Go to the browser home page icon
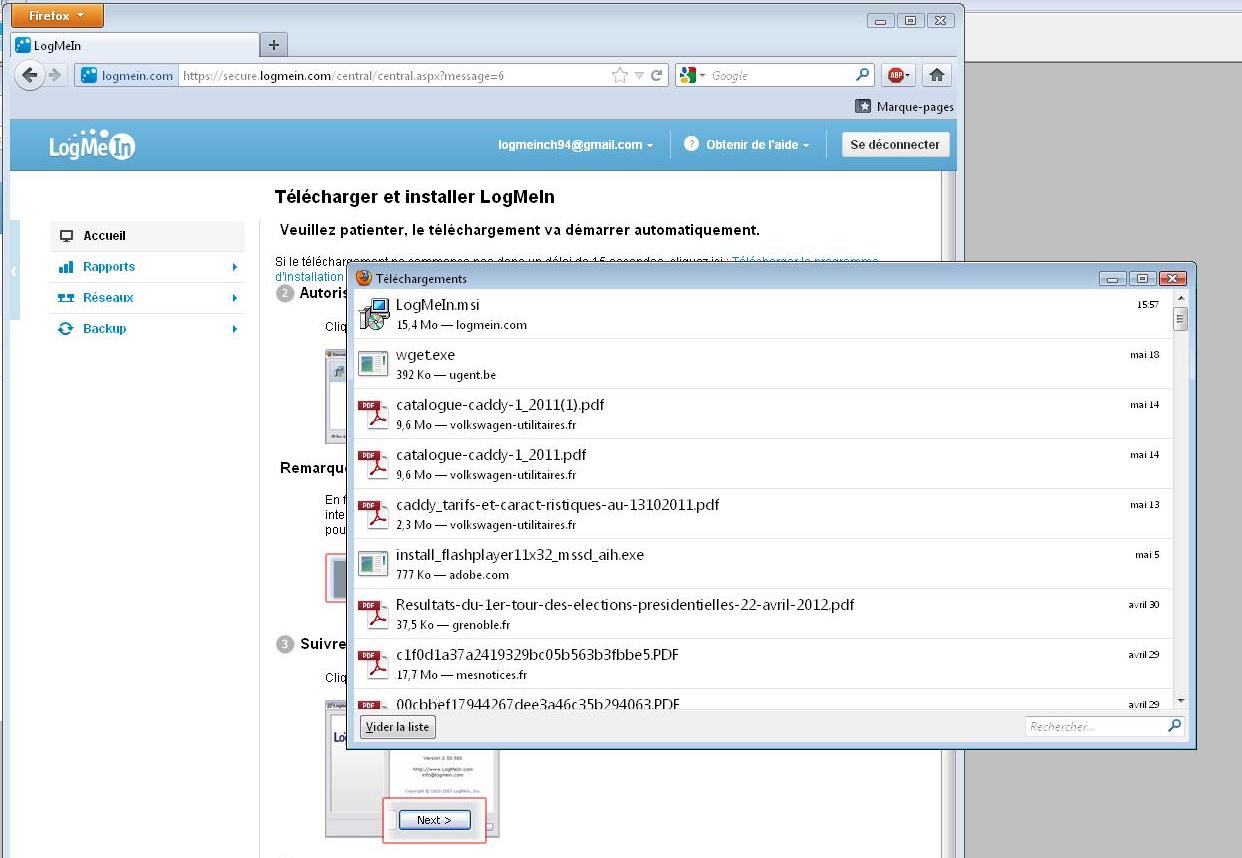Screen dimensions: 1242x858 pyautogui.click(x=937, y=75)
